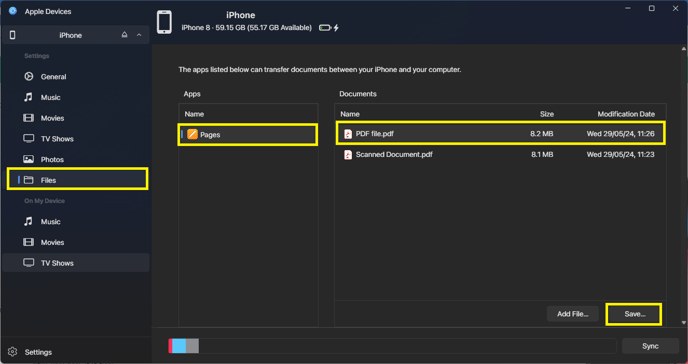Select Scanned Document.pdf row
The image size is (688, 364).
coord(501,154)
